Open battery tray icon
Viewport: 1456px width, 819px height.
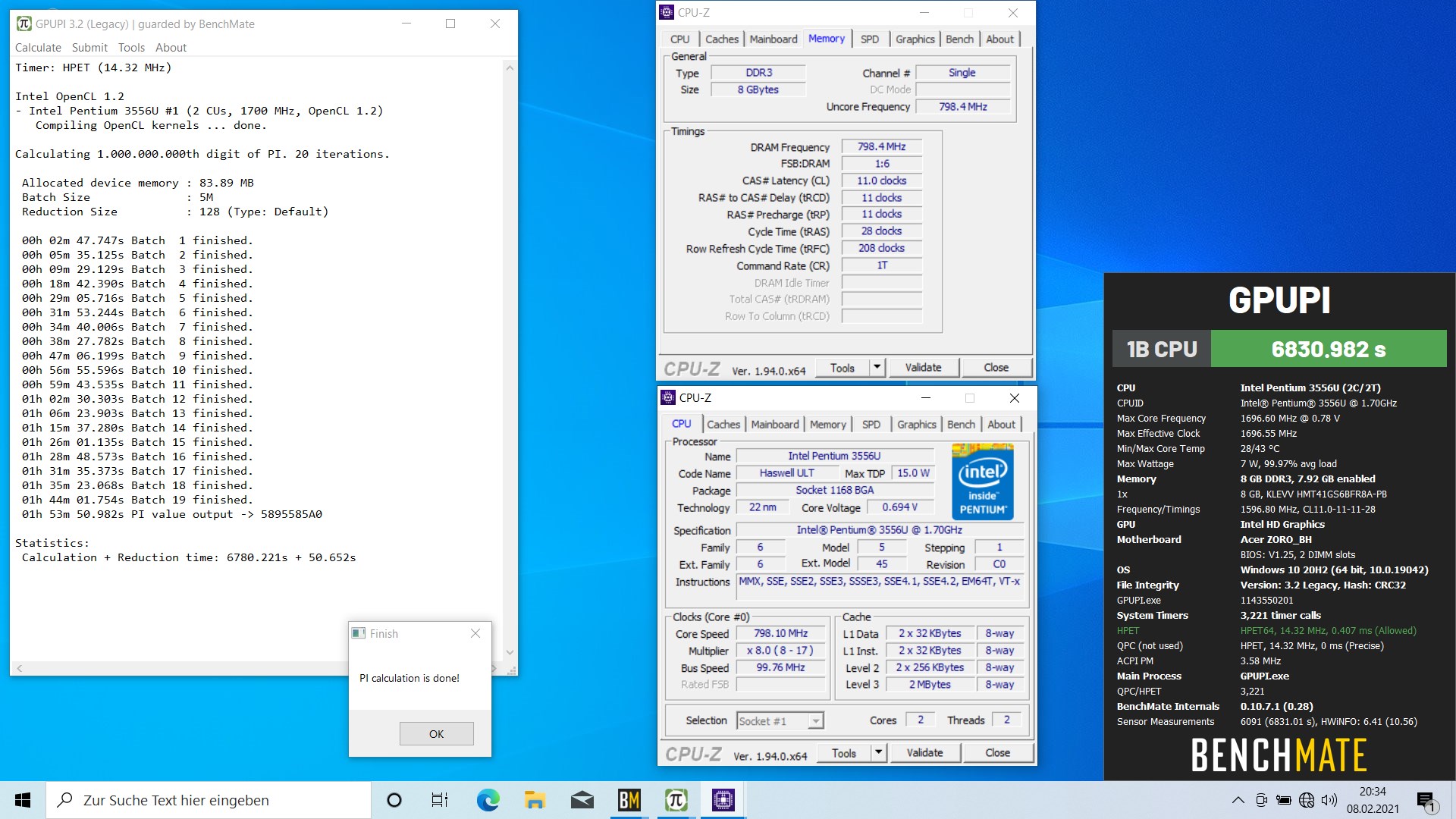[x=1283, y=800]
